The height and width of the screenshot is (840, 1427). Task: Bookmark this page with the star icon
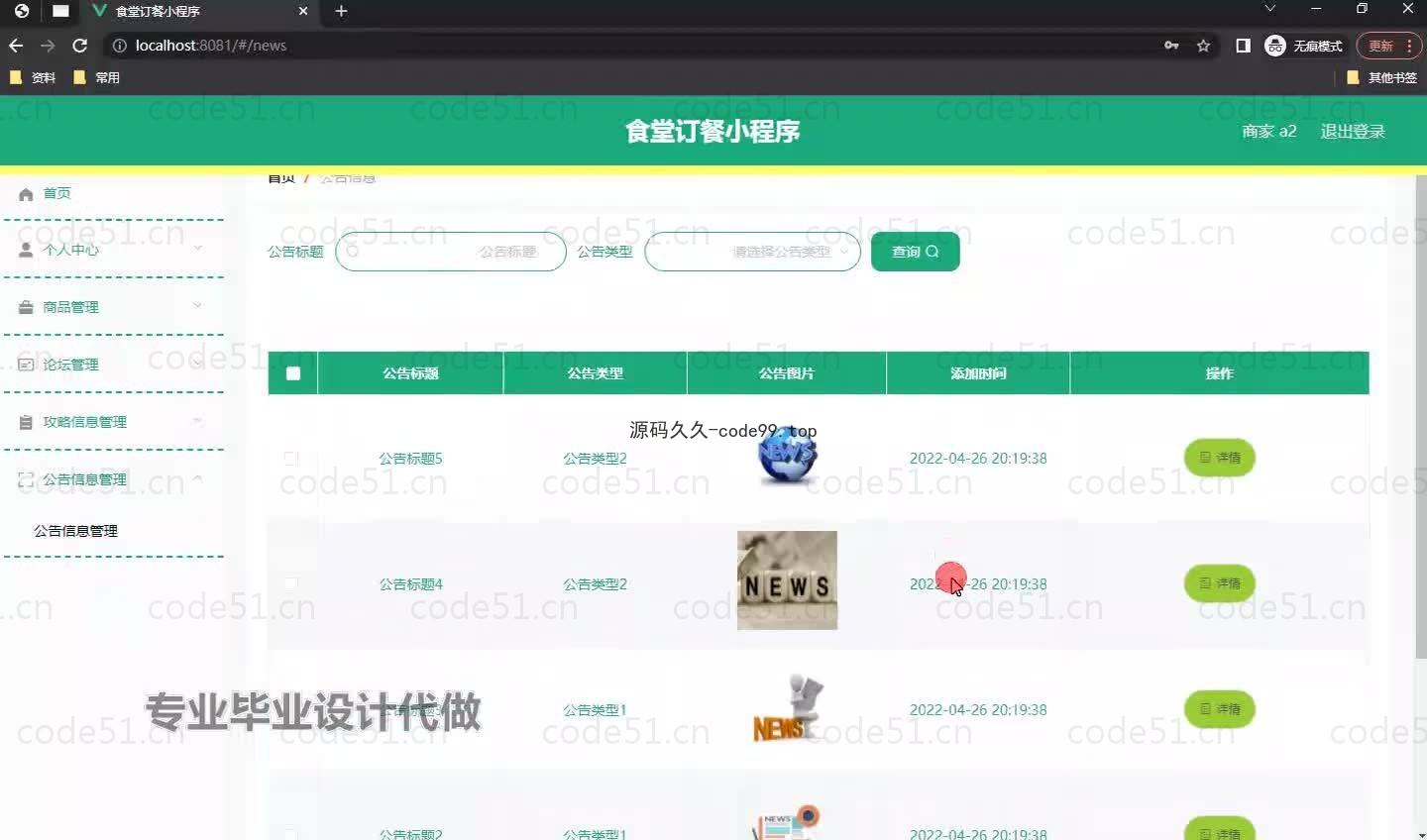(1203, 46)
